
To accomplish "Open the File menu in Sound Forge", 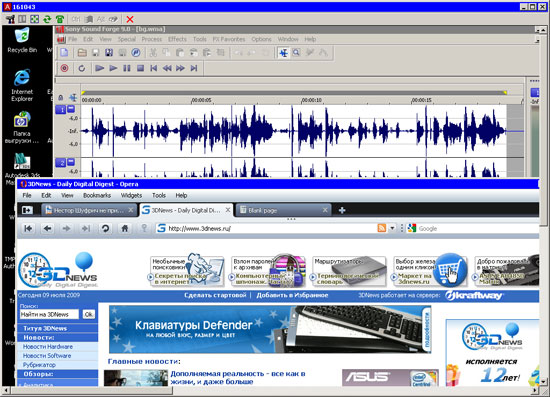I will coord(73,39).
